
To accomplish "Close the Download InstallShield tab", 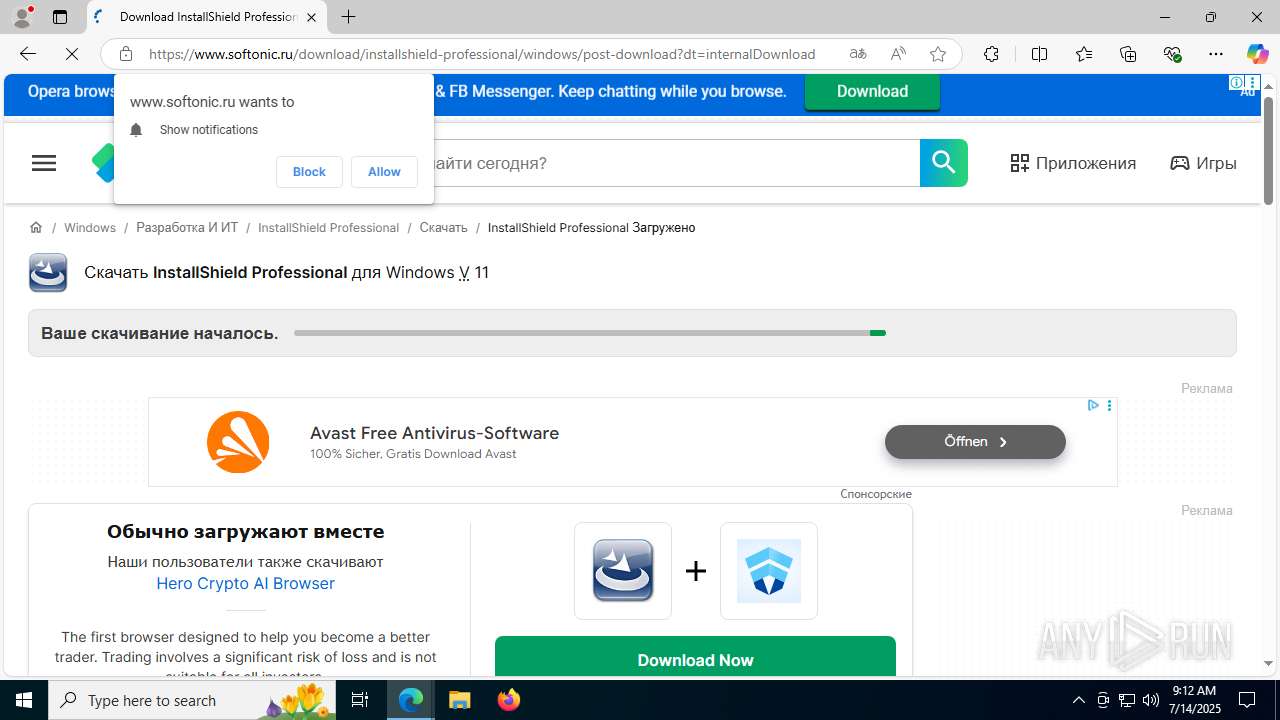I will [311, 17].
